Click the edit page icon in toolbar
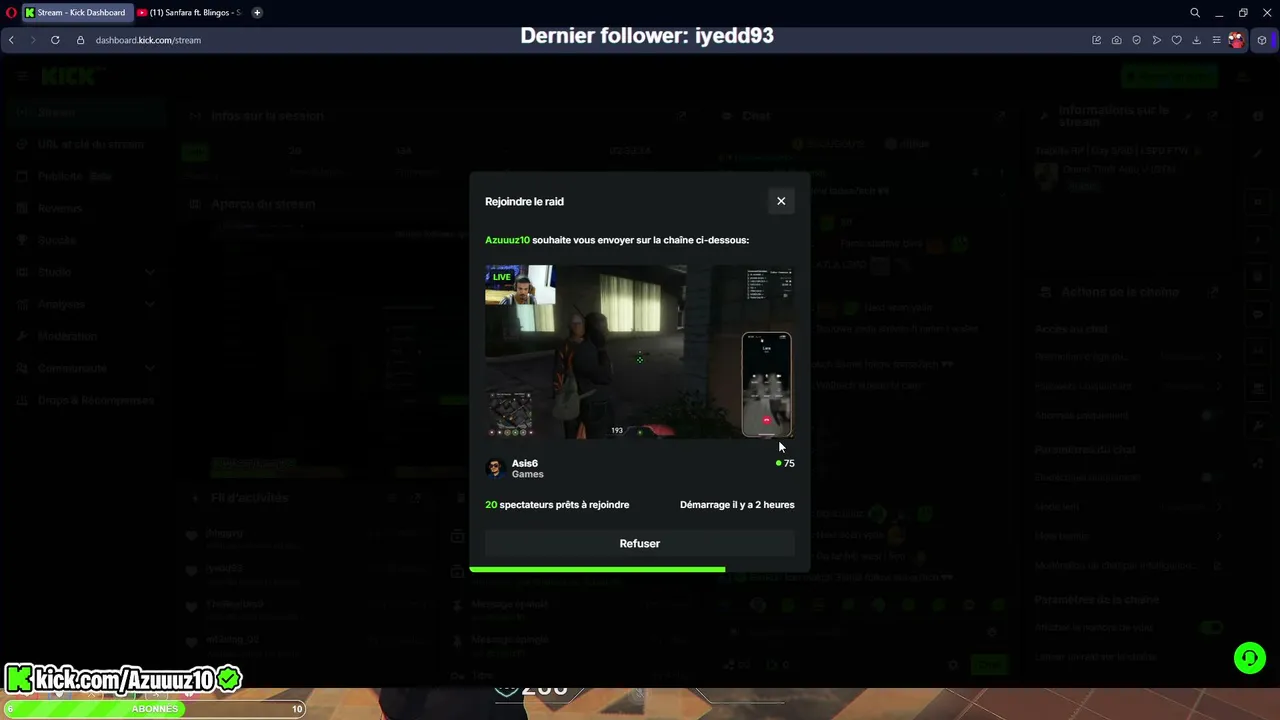The height and width of the screenshot is (720, 1280). pyautogui.click(x=1097, y=40)
